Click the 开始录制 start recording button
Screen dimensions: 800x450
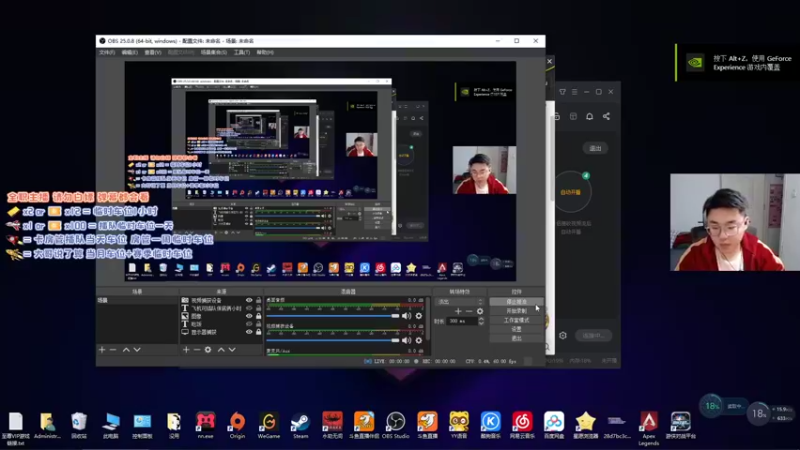click(516, 311)
